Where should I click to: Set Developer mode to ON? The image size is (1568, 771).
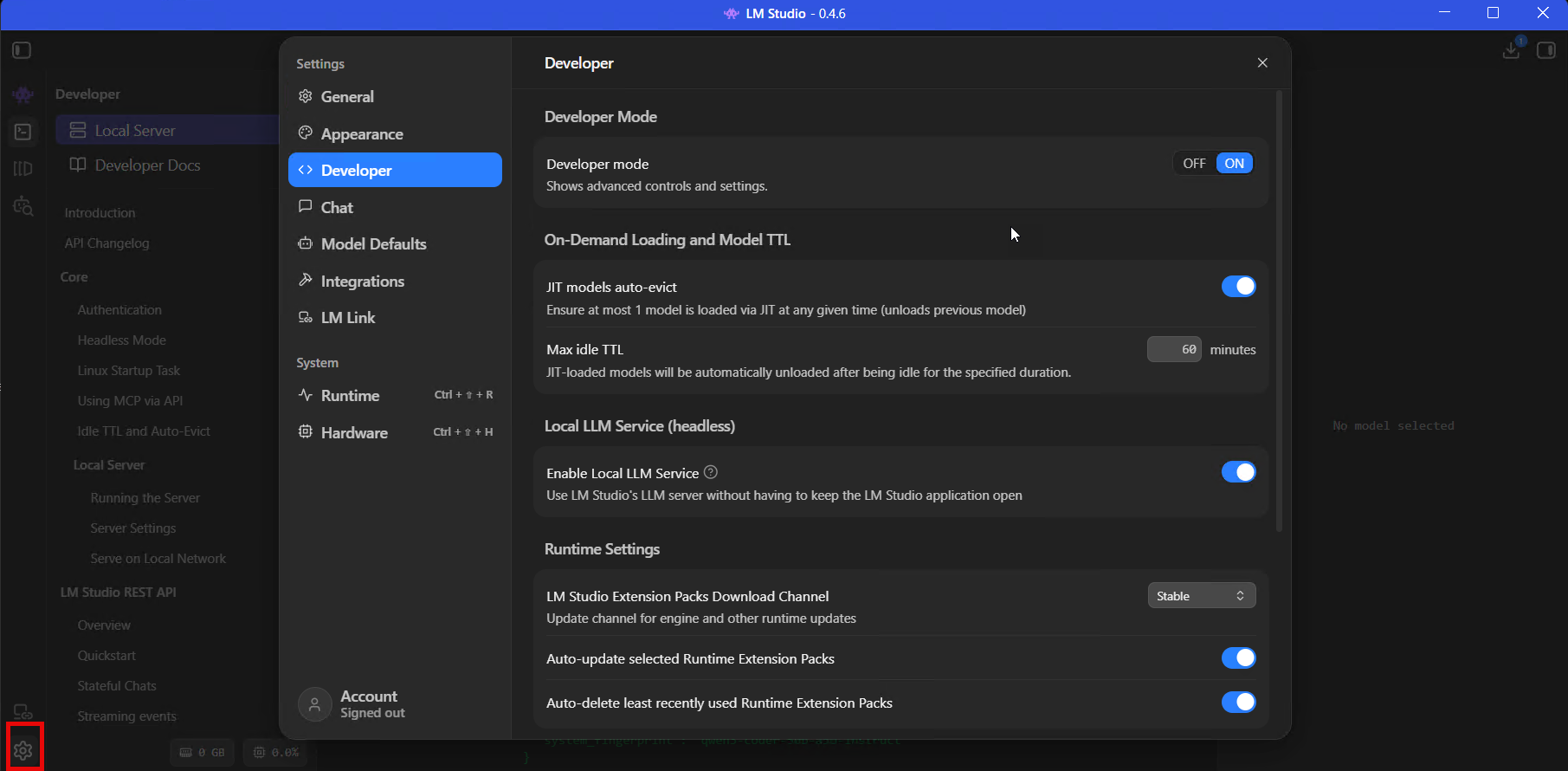1235,163
